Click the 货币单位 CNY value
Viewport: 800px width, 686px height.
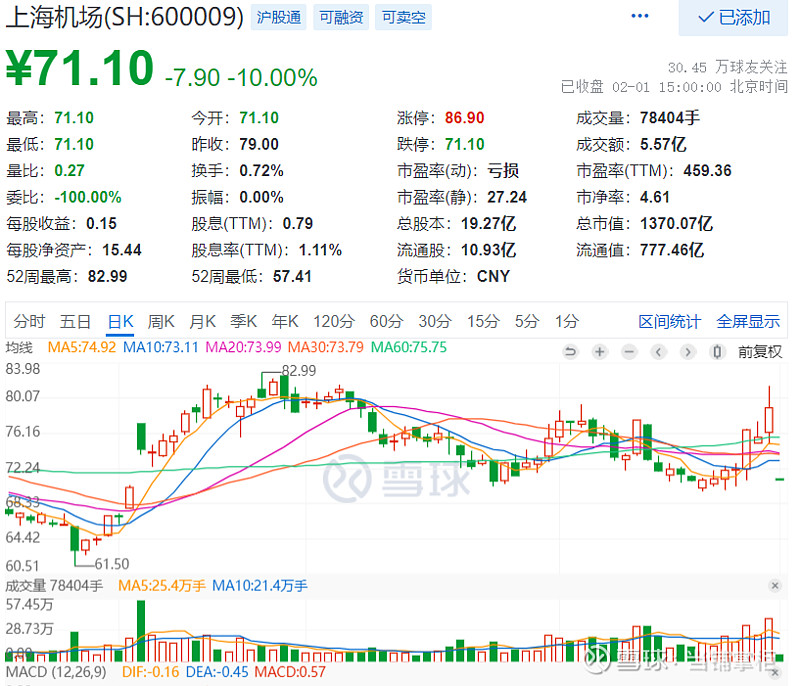493,276
